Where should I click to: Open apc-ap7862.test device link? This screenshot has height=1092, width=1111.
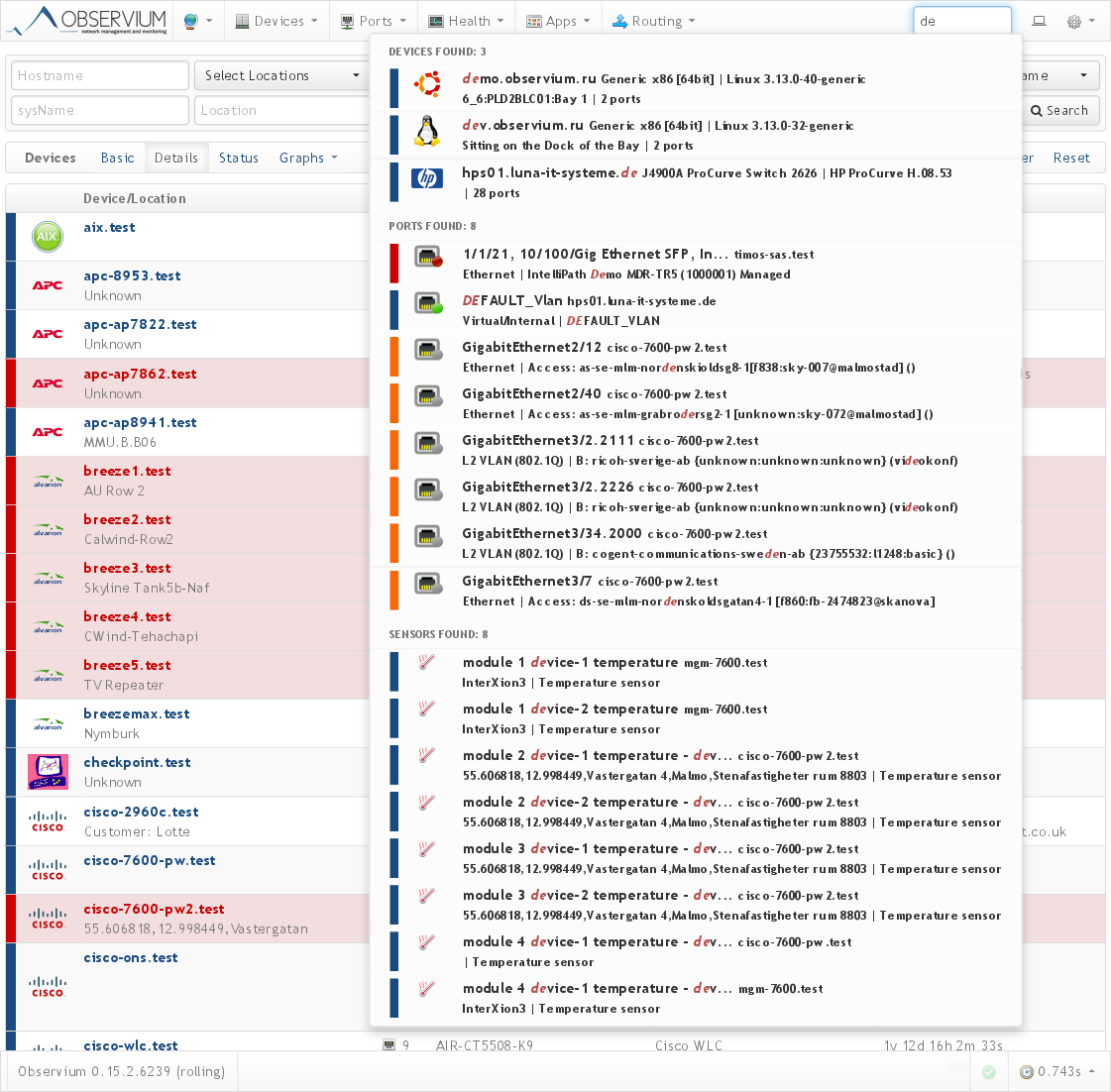click(140, 375)
